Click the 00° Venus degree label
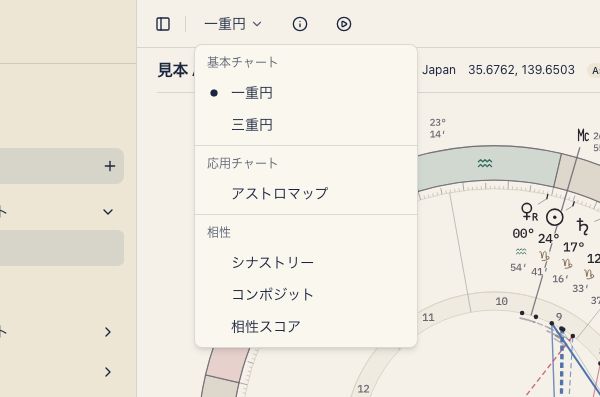 523,234
